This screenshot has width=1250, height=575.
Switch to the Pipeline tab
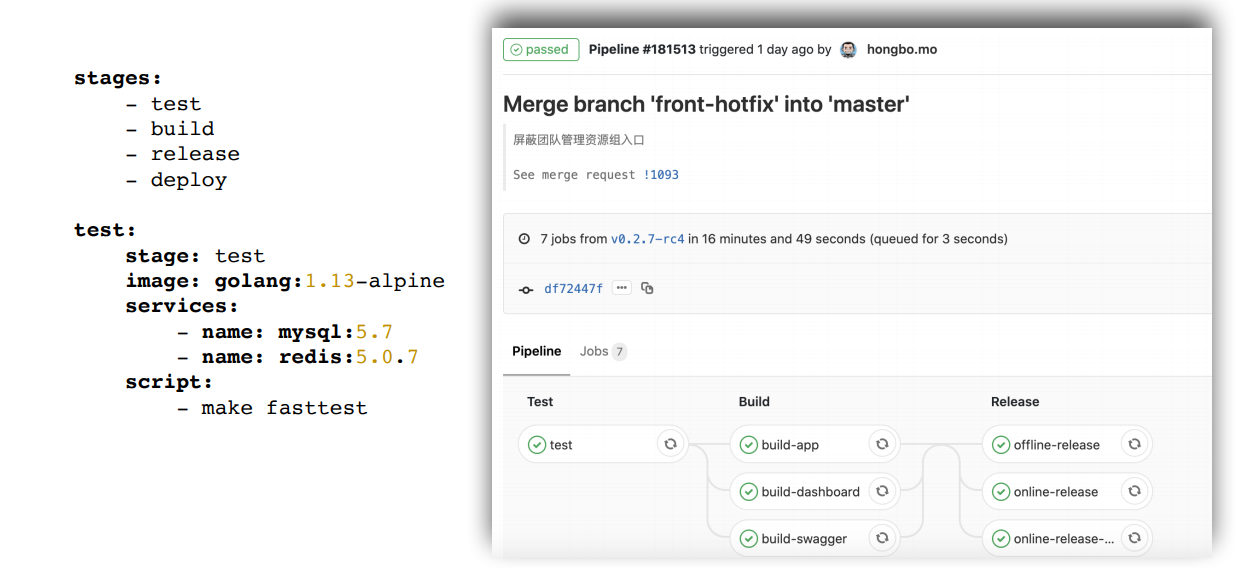pos(537,351)
